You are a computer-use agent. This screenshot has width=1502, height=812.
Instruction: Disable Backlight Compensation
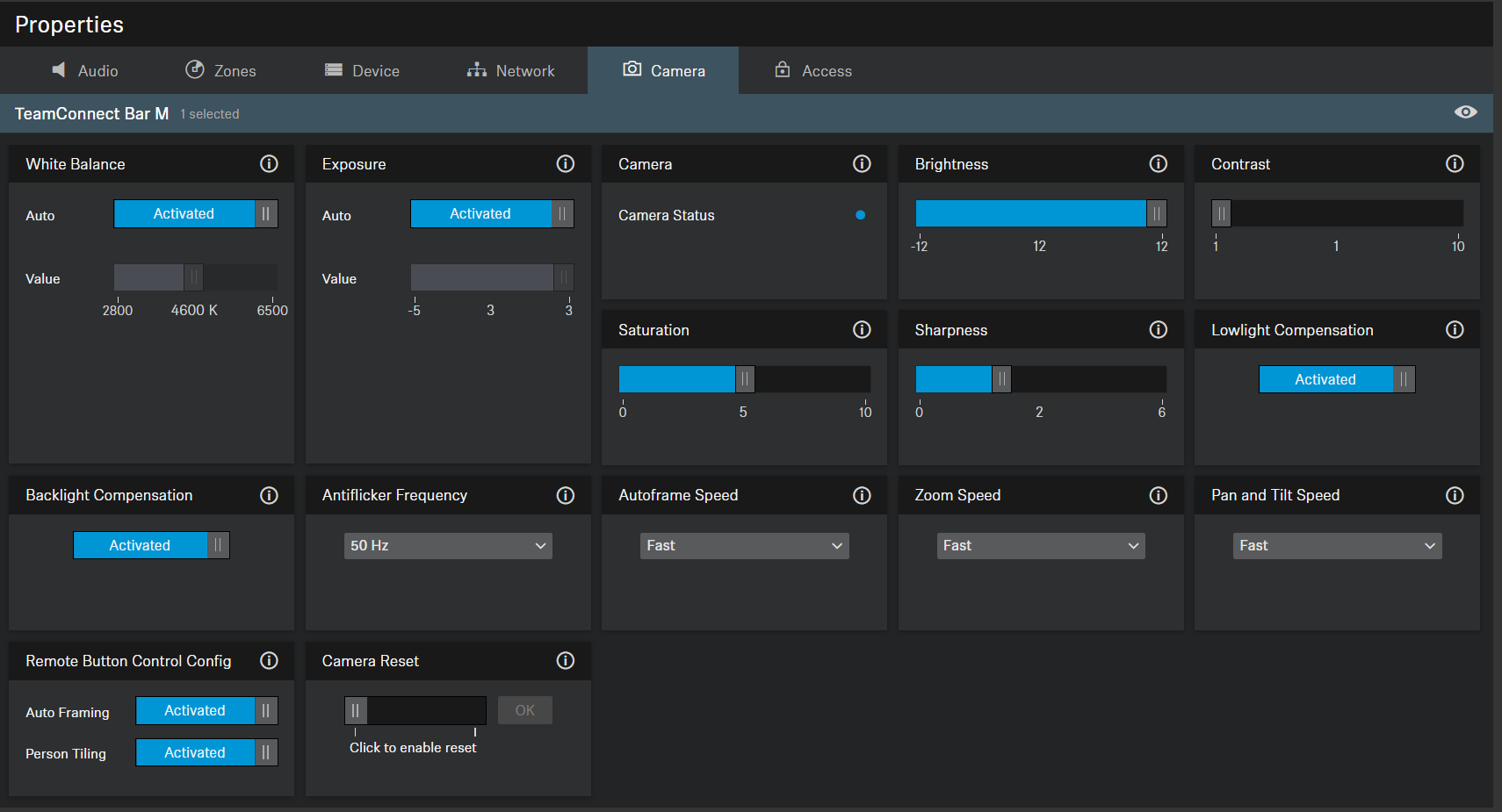pos(151,545)
